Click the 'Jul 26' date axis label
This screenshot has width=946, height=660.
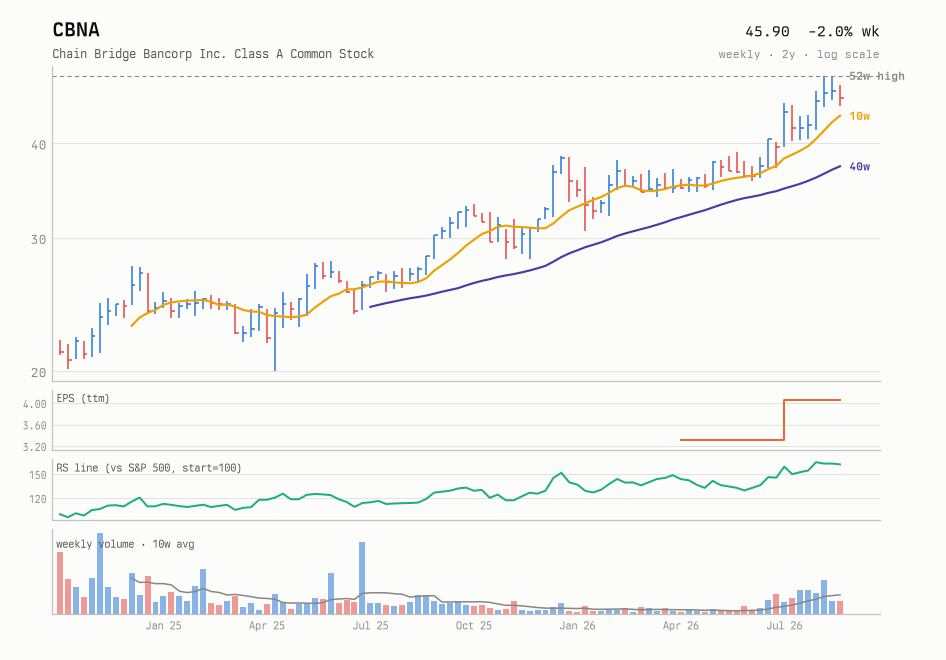[784, 626]
